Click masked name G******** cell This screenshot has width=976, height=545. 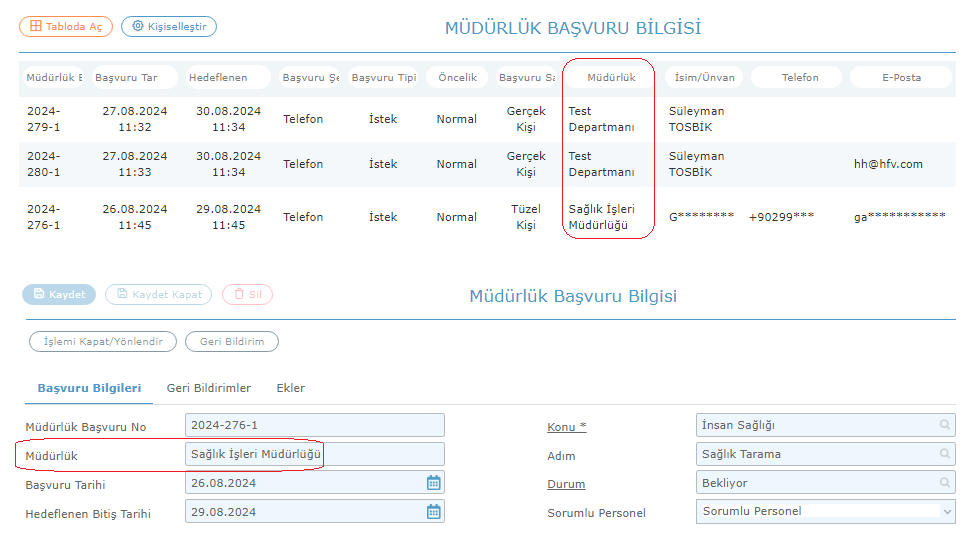click(x=701, y=217)
